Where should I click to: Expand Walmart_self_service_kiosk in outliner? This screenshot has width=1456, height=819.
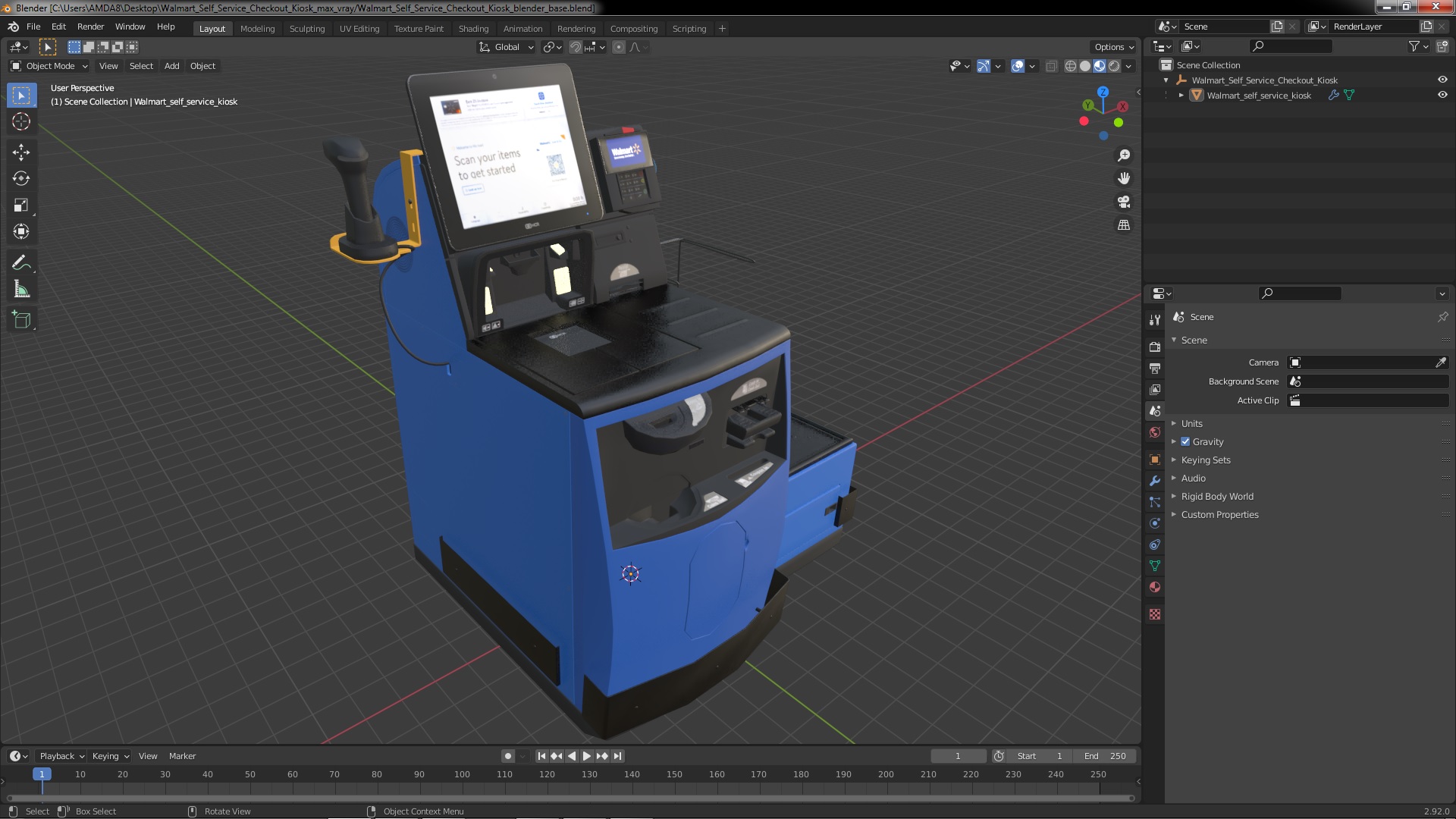pyautogui.click(x=1181, y=95)
